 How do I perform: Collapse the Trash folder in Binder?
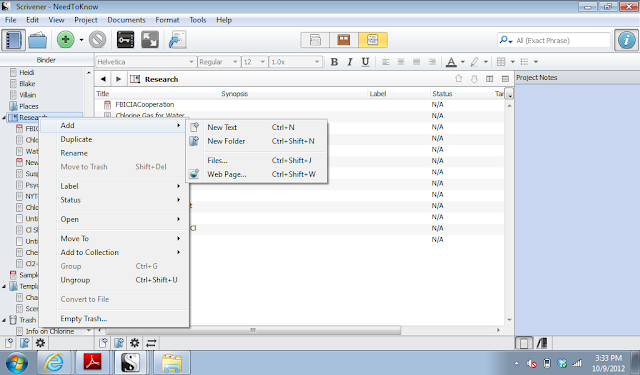[4, 320]
